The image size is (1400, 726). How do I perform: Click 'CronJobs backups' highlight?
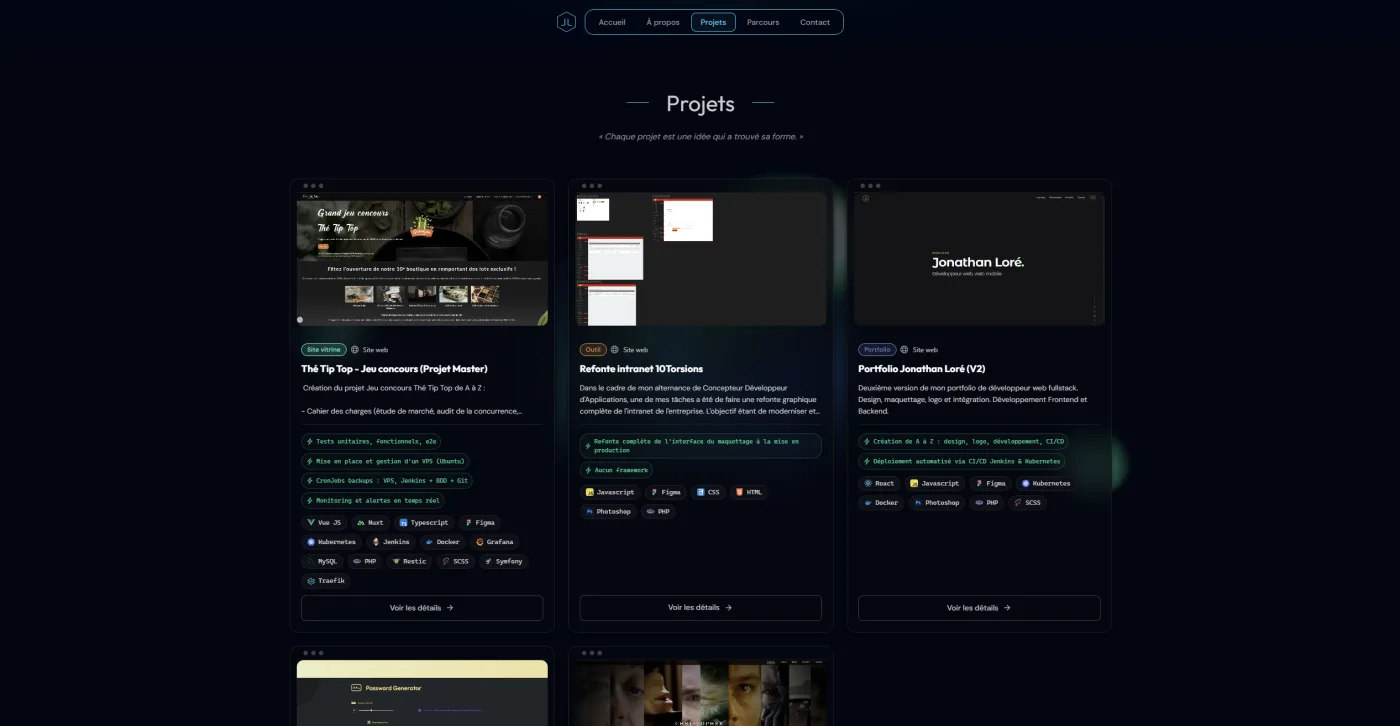point(388,481)
